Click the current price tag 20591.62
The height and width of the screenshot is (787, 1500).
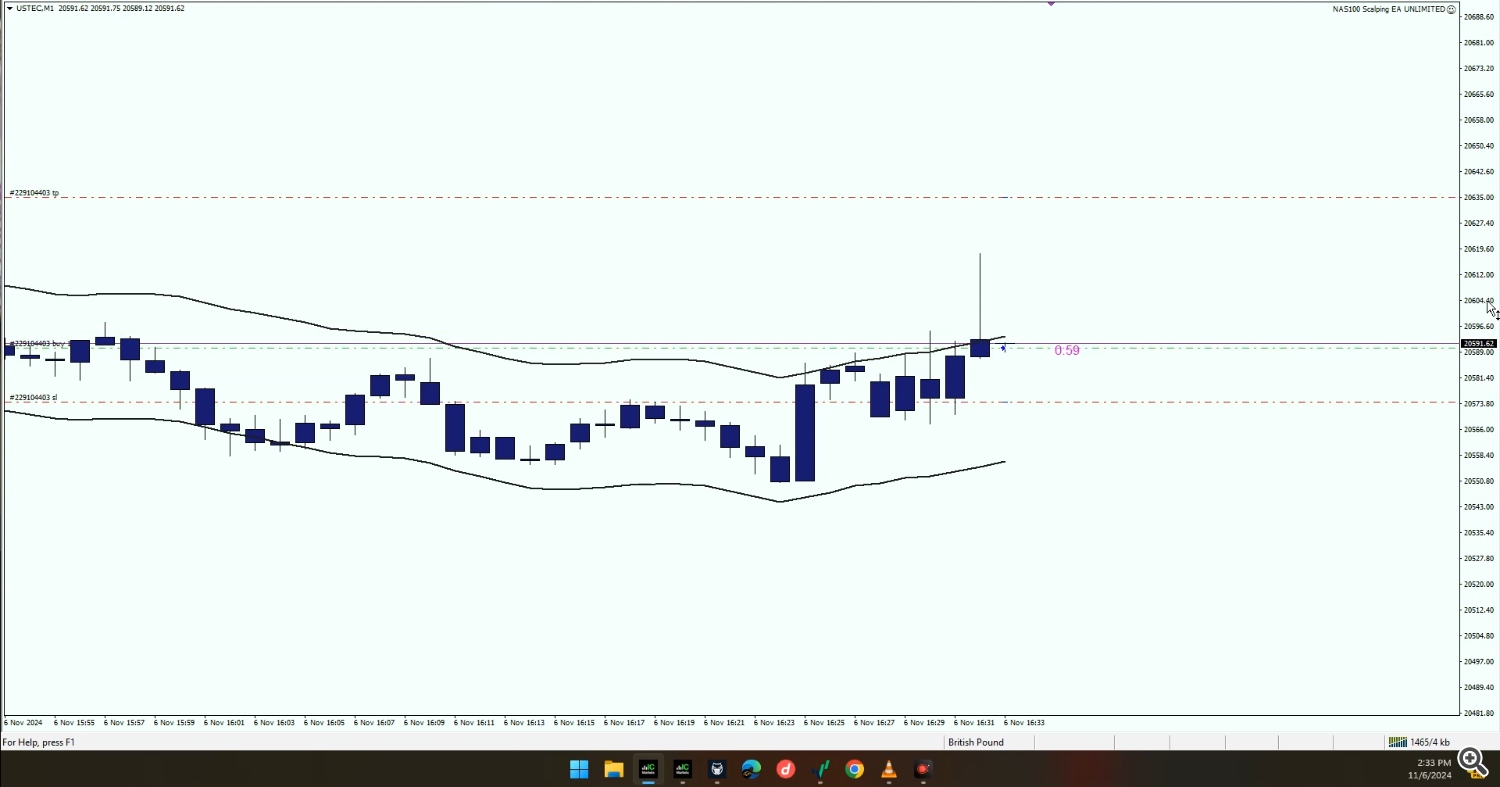[1478, 344]
